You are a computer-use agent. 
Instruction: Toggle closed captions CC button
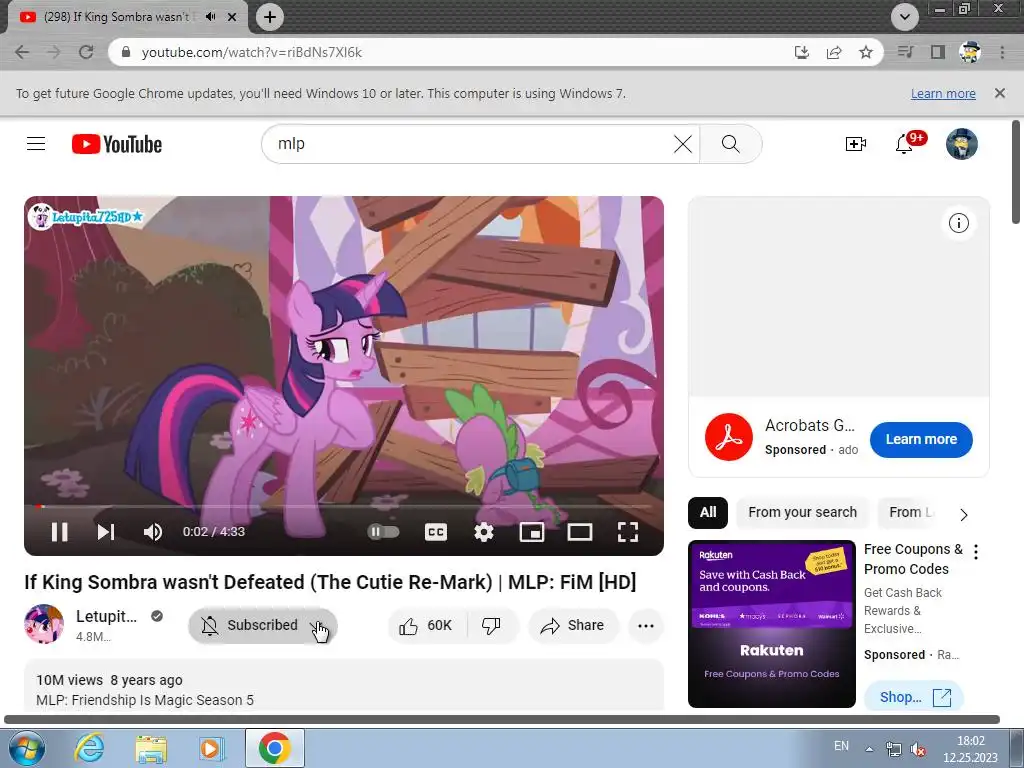pyautogui.click(x=436, y=532)
